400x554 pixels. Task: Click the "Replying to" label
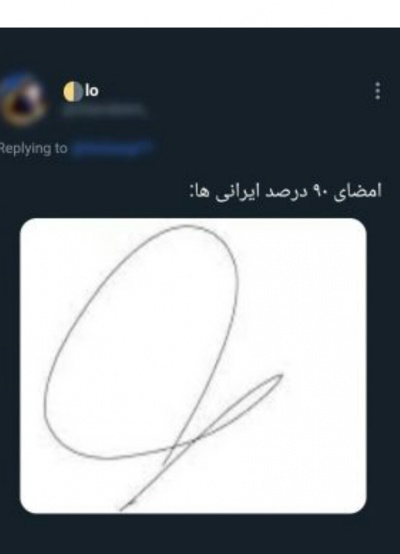tap(34, 148)
